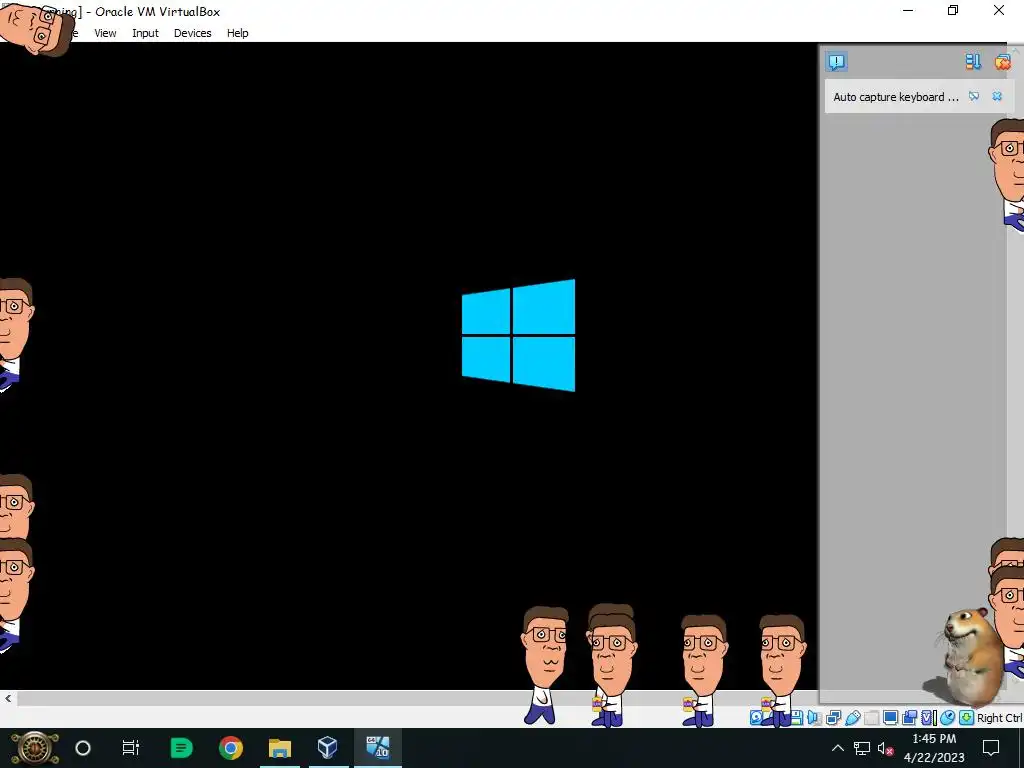Close the Auto capture keyboard notification
Screen dimensions: 1024x768
coord(997,96)
